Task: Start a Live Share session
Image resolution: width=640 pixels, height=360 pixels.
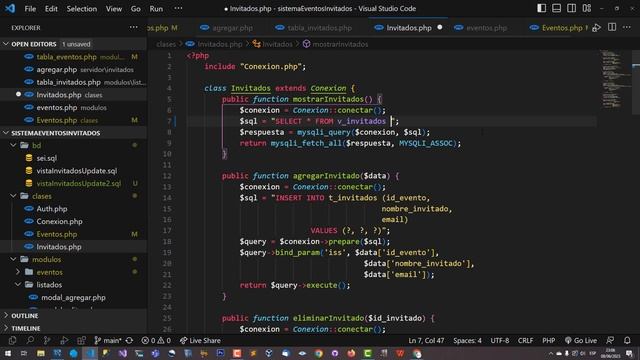Action: pyautogui.click(x=200, y=340)
